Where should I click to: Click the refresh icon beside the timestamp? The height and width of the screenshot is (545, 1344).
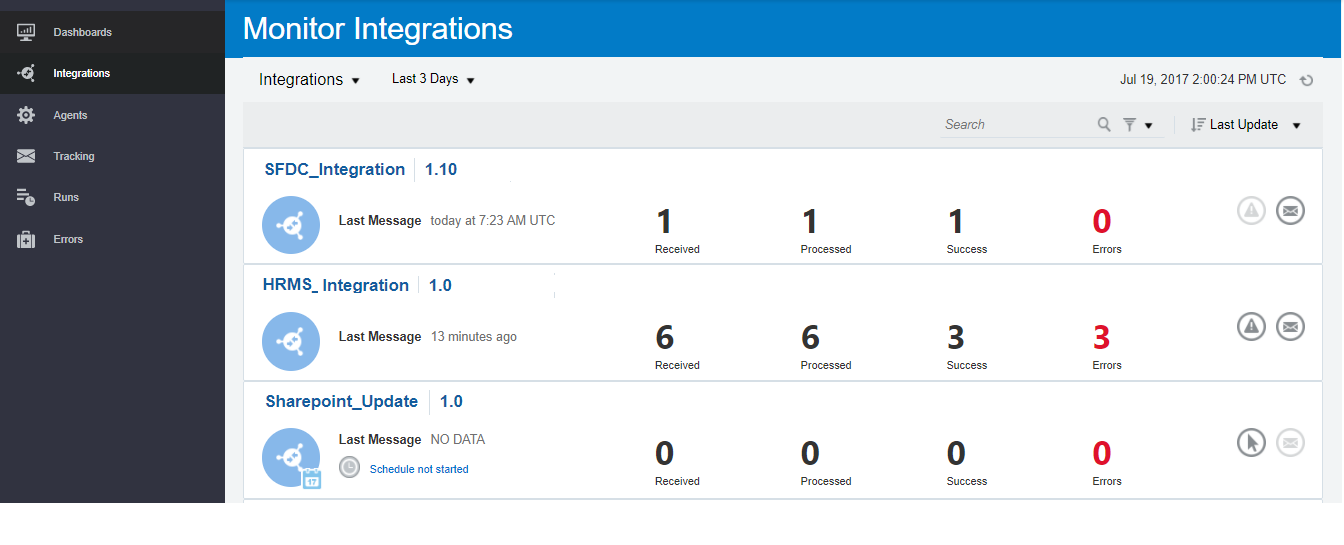click(x=1306, y=80)
